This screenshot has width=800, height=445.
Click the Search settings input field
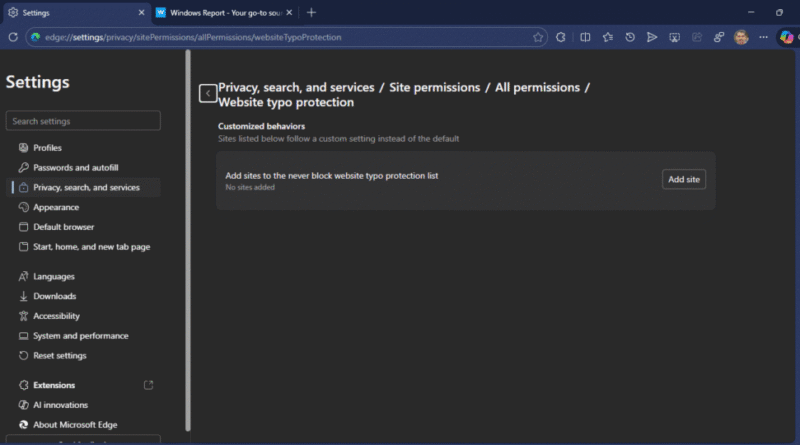click(x=83, y=121)
